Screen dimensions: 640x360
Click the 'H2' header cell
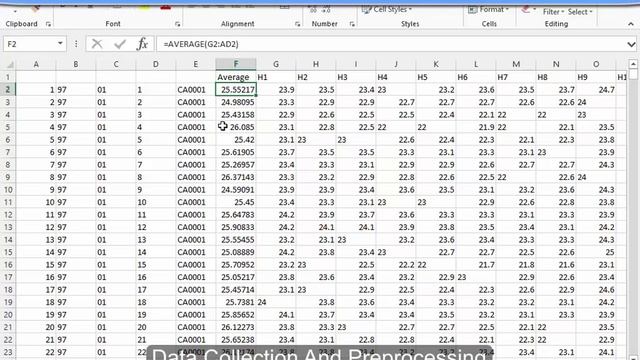316,77
